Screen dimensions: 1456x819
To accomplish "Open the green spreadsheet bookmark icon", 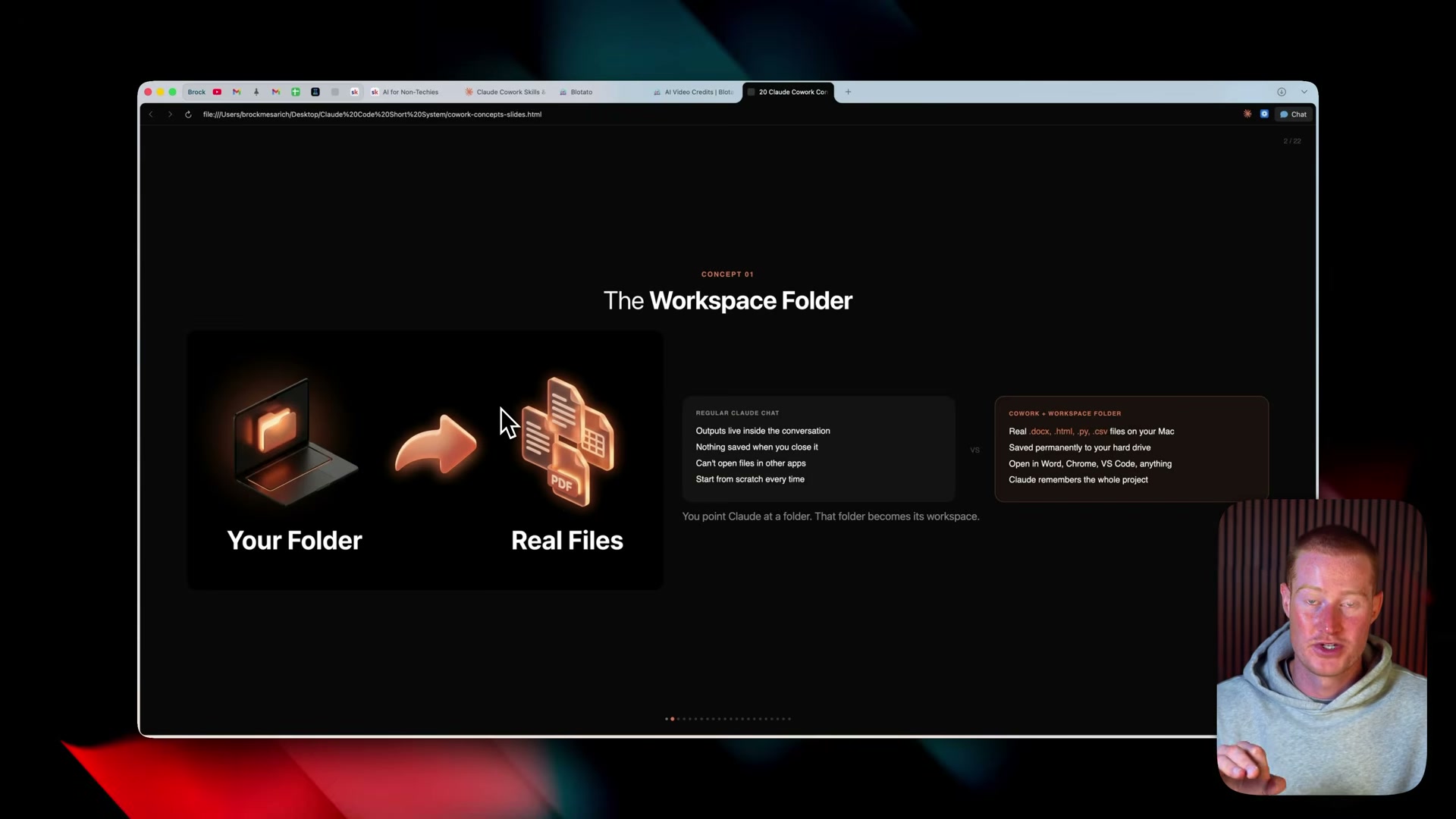I will click(x=296, y=92).
